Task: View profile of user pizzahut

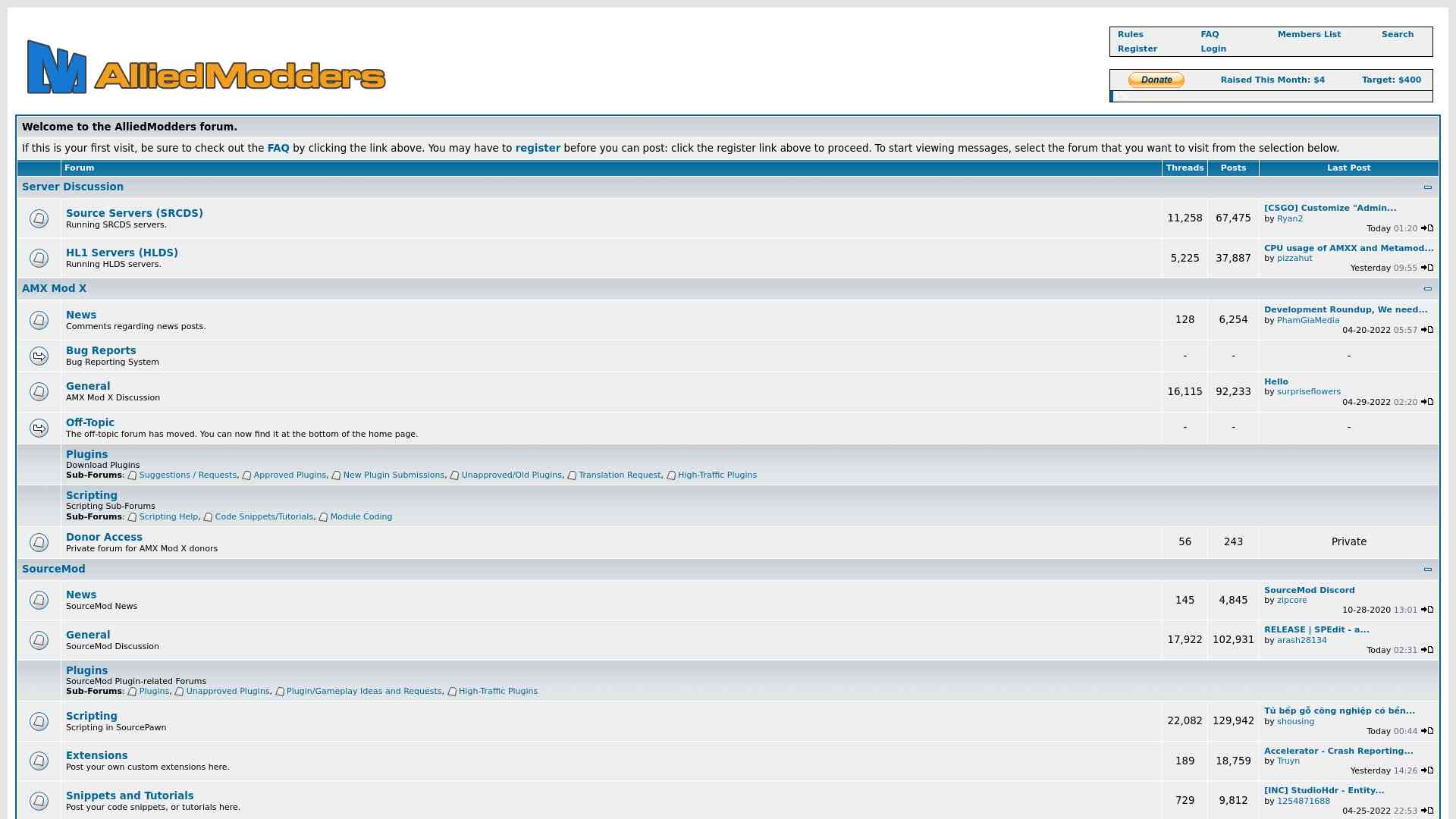Action: pos(1294,258)
